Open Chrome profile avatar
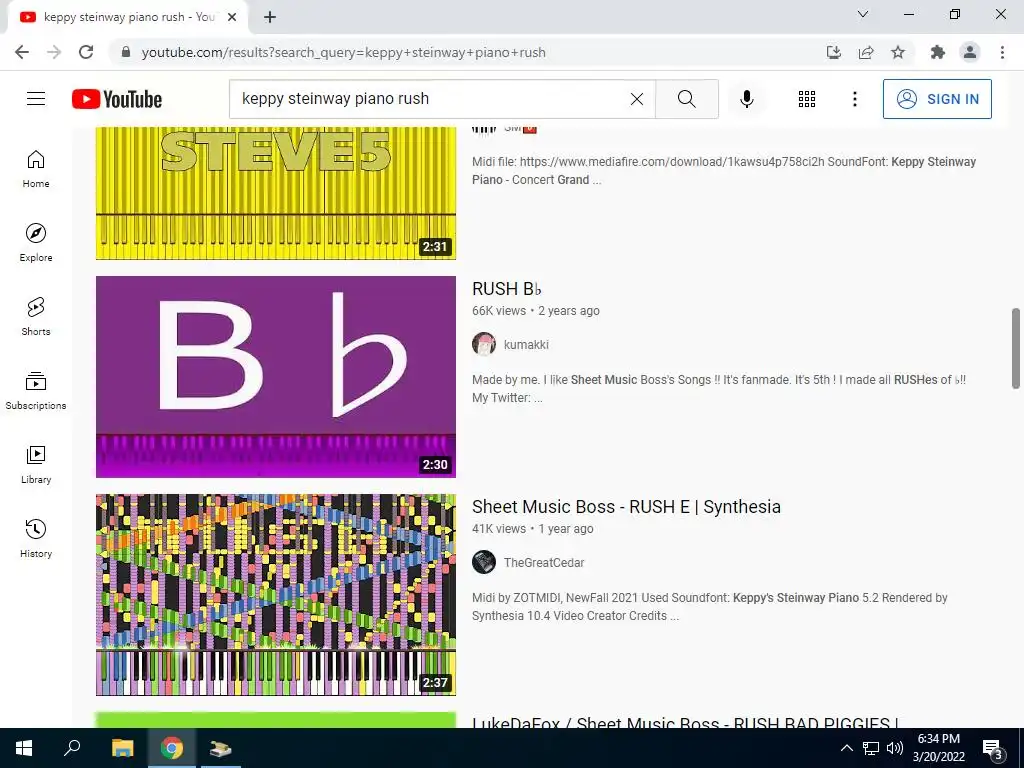This screenshot has width=1024, height=768. 970,52
